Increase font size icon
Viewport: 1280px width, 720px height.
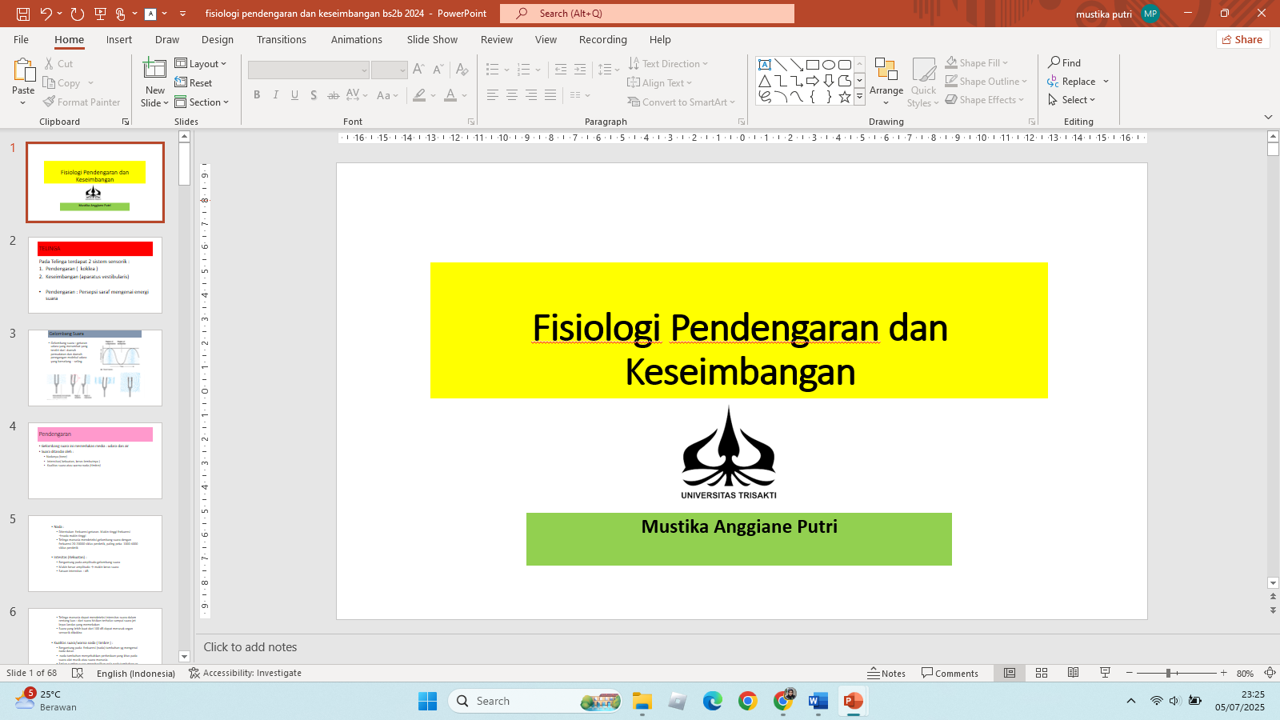point(419,70)
